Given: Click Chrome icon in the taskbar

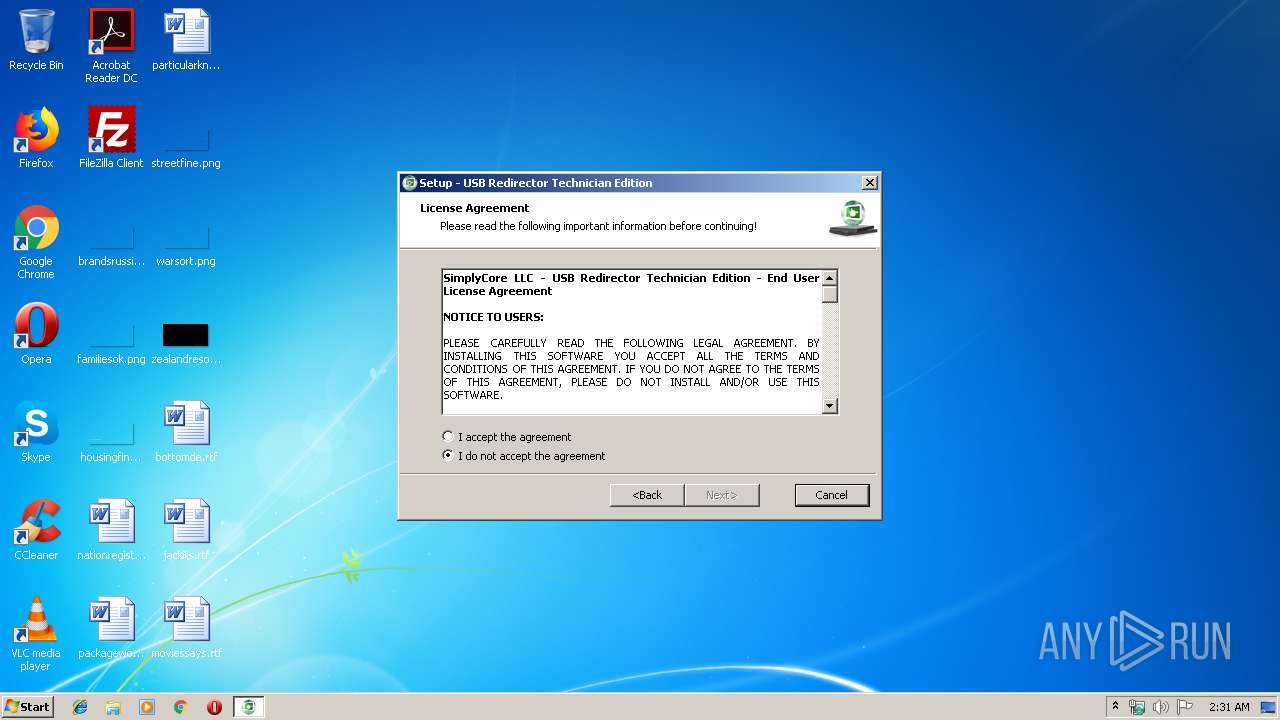Looking at the screenshot, I should click(181, 707).
